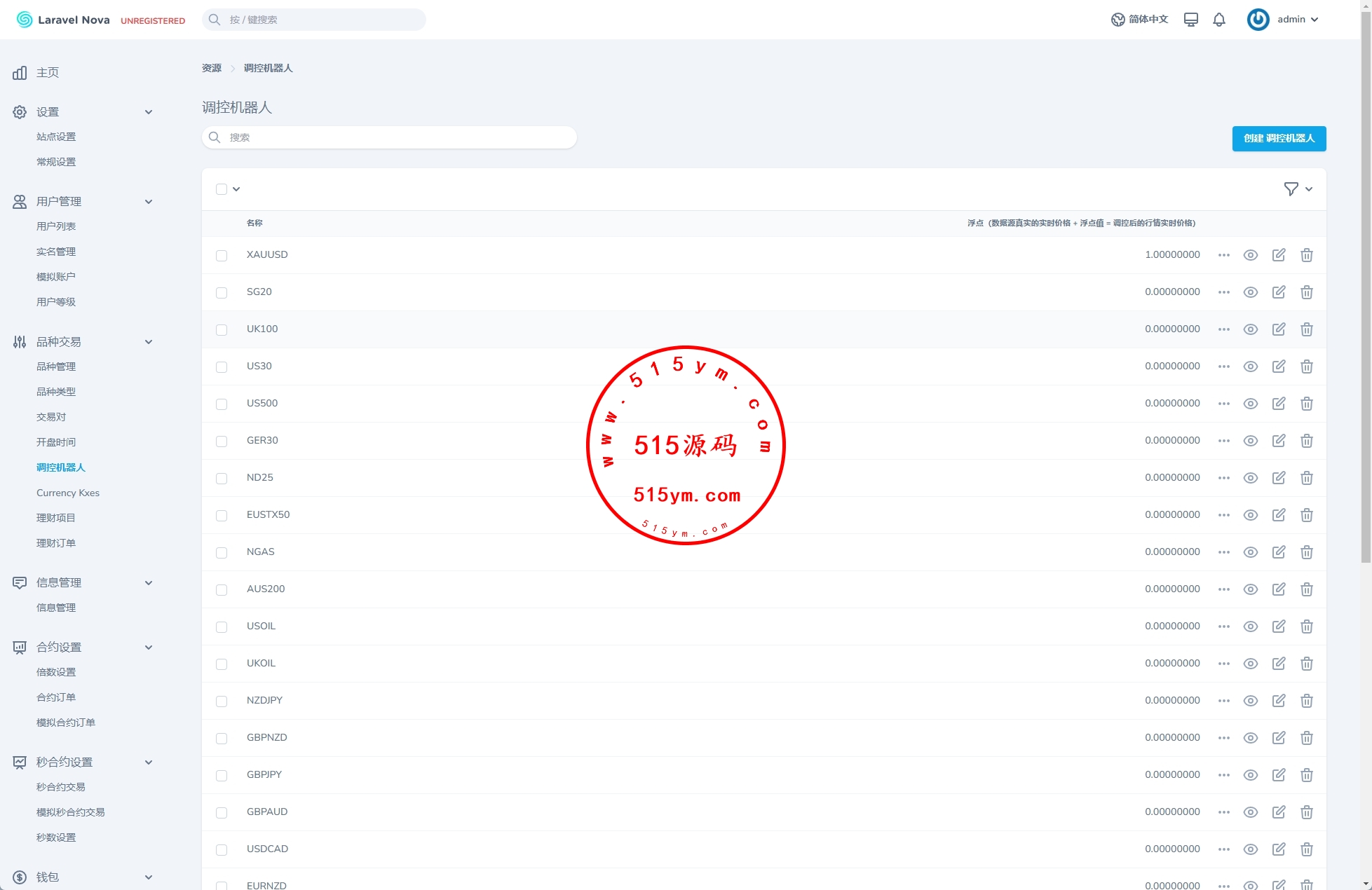Viewport: 1372px width, 890px height.
Task: Click the 资源 breadcrumb link
Action: pos(211,68)
